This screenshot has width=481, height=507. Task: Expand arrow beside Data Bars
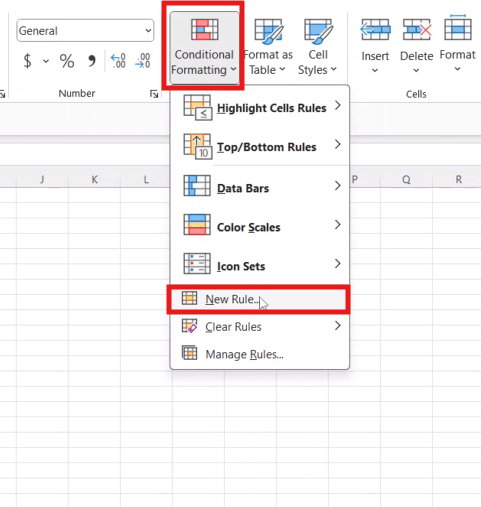[x=338, y=185]
